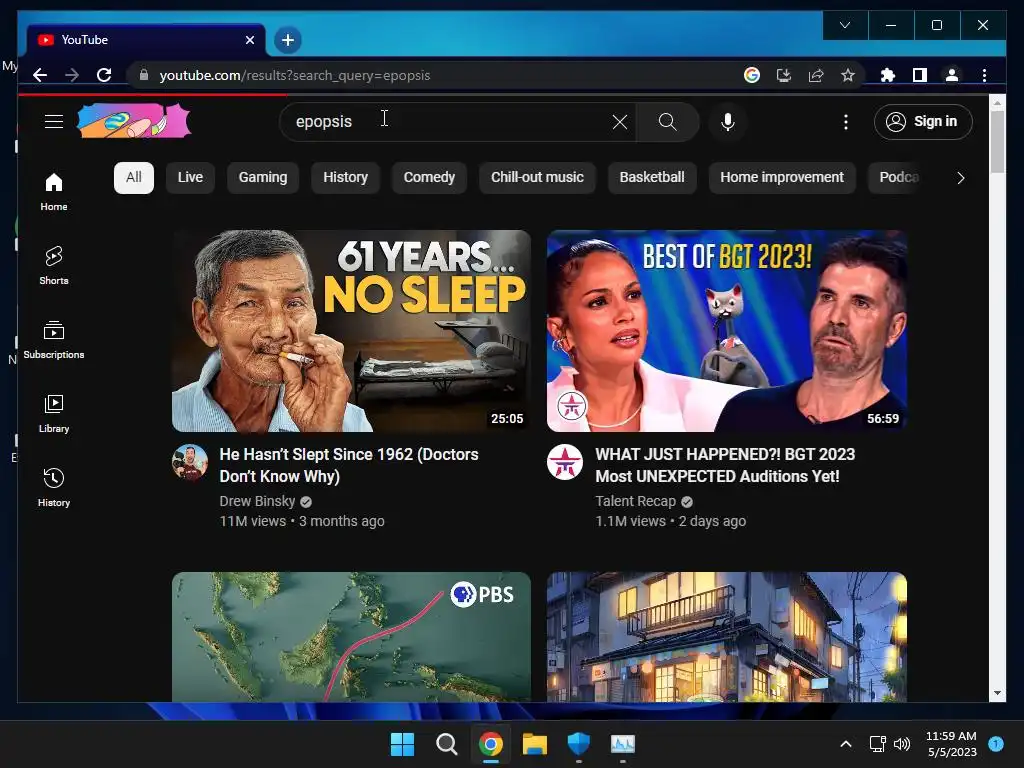Go forward in Chrome
Screen dimensions: 1024x768
(x=72, y=75)
